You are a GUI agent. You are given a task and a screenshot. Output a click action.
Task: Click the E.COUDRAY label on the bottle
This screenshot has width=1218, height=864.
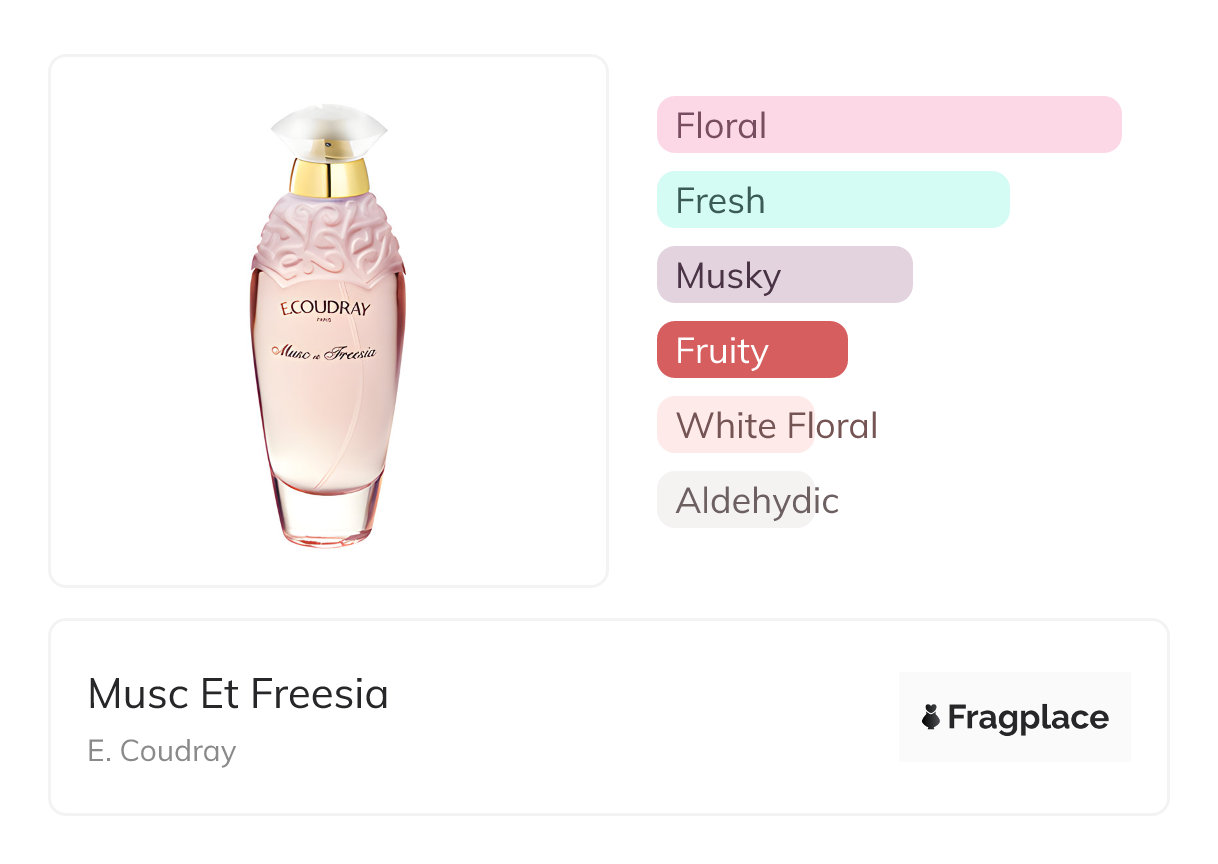[x=325, y=307]
